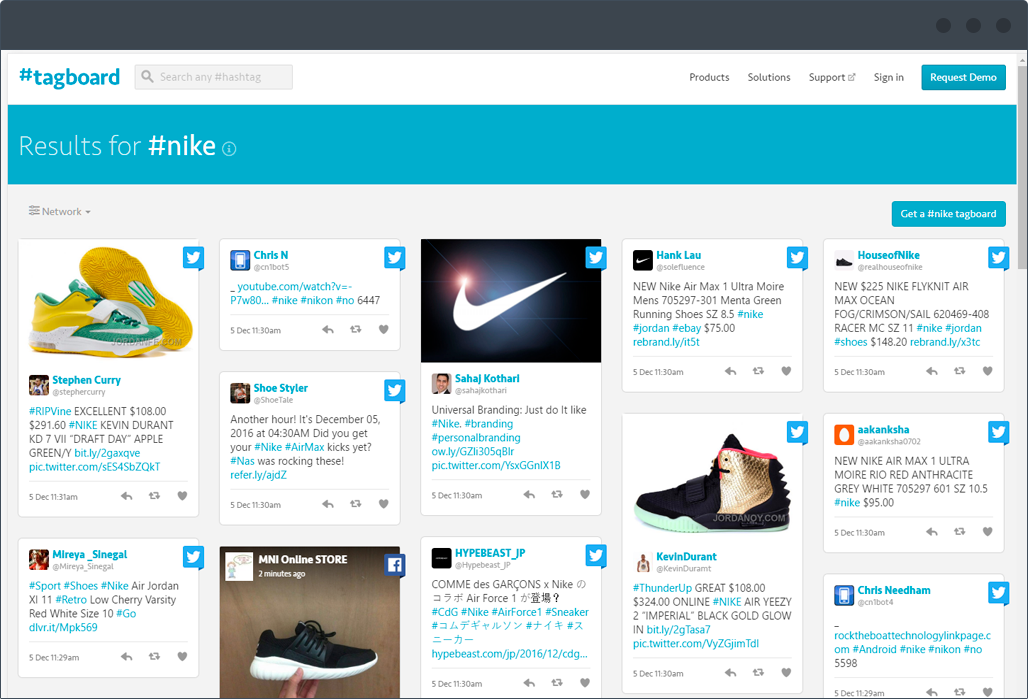1028x700 pixels.
Task: Retweet Stephen Curry's post
Action: 154,496
